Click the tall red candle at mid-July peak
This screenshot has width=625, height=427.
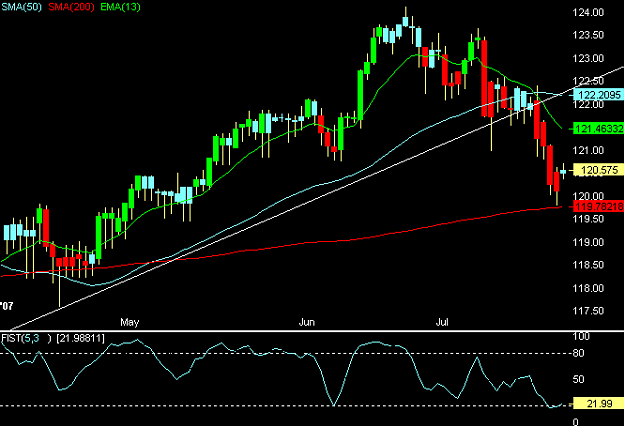[484, 78]
